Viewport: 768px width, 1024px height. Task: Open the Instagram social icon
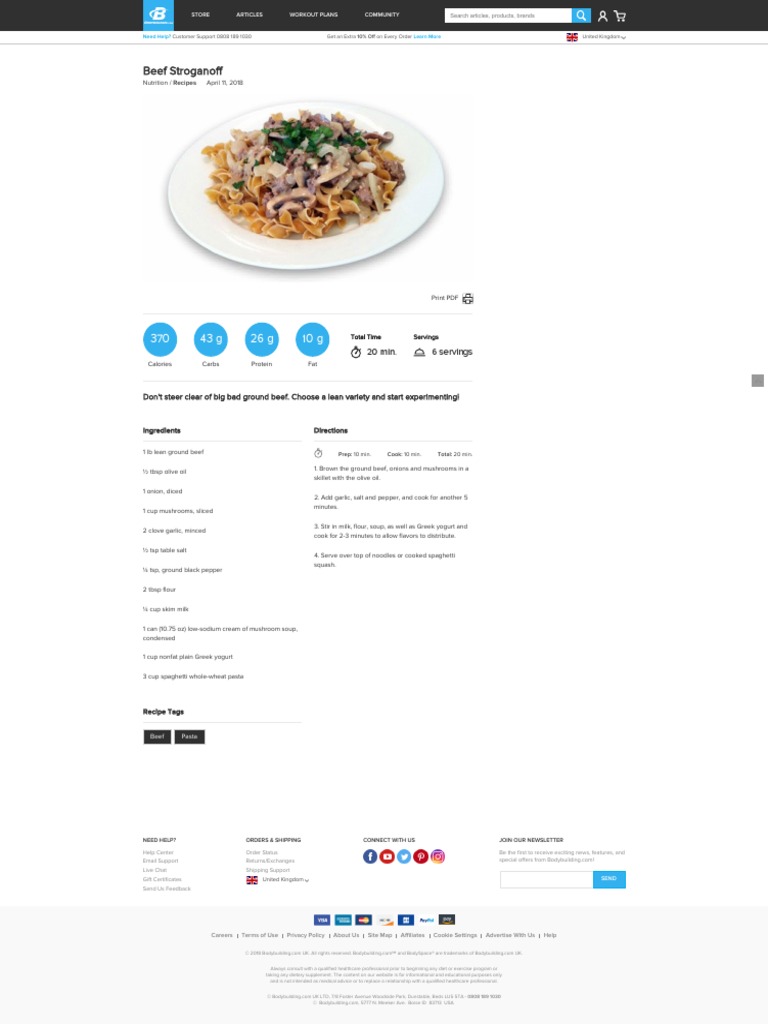click(x=438, y=856)
